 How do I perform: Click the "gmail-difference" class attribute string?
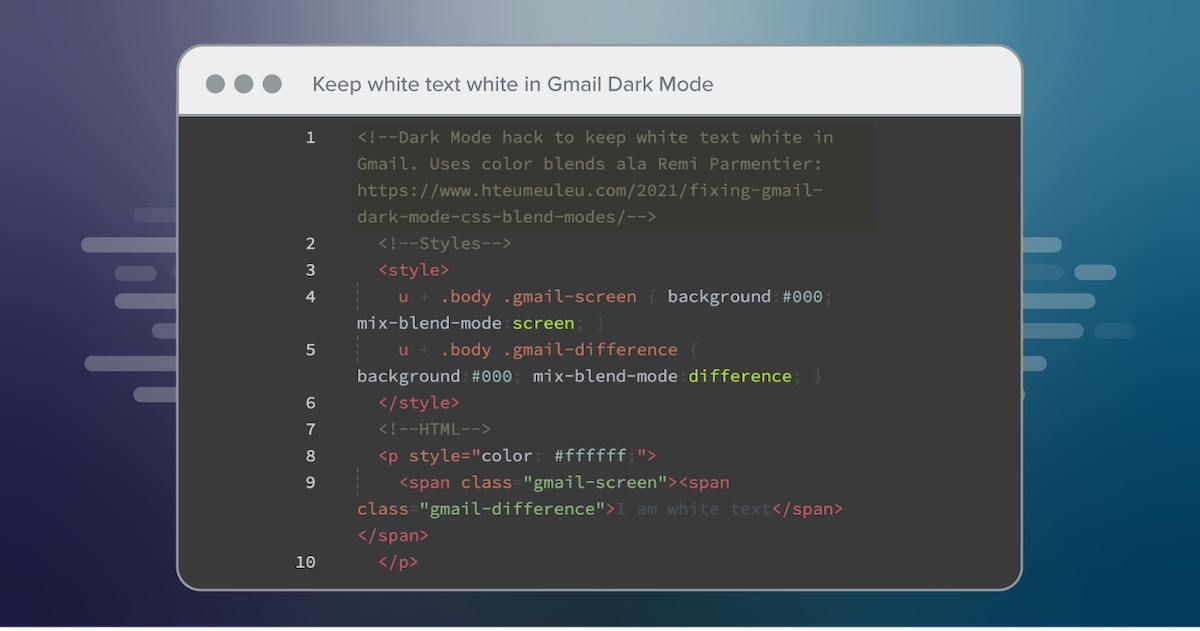click(x=512, y=508)
